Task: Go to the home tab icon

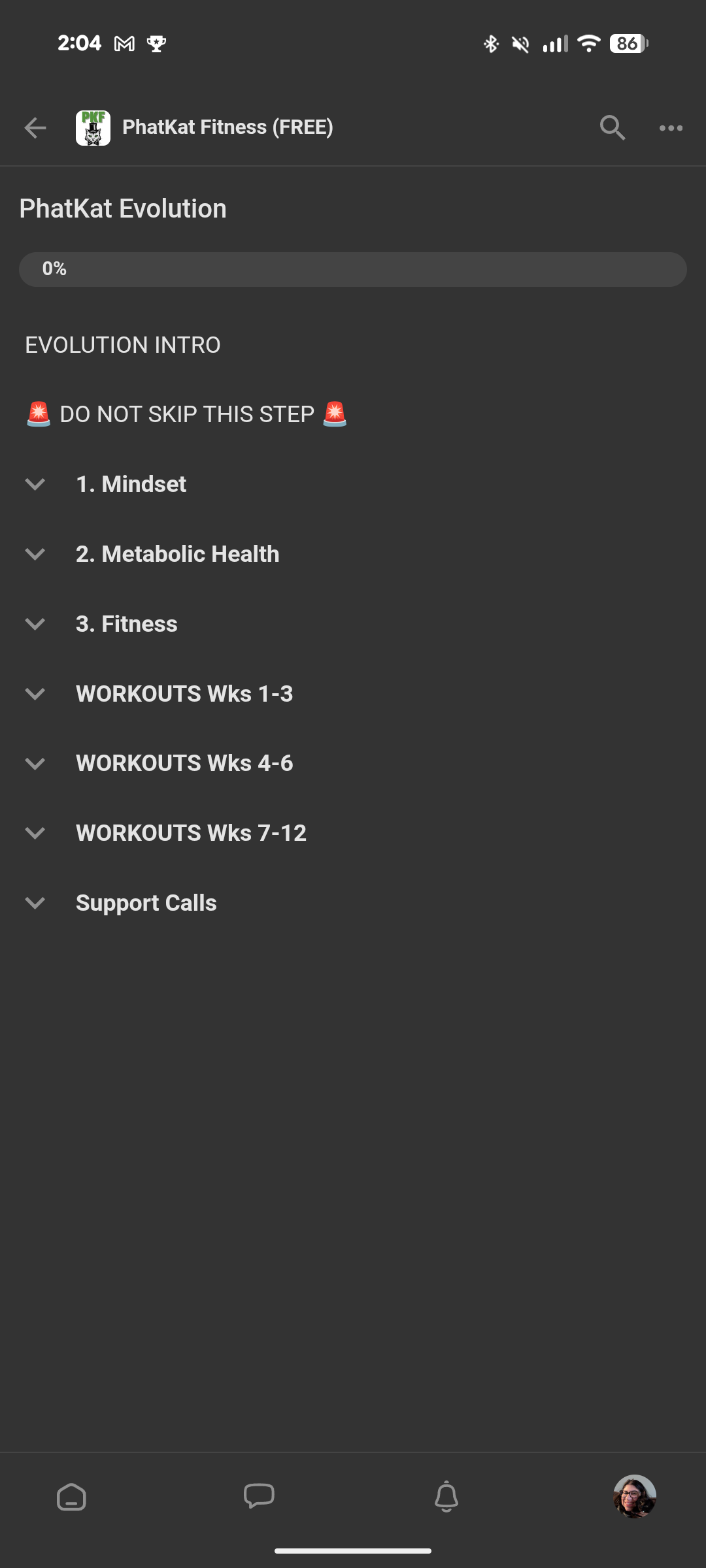Action: click(71, 1497)
